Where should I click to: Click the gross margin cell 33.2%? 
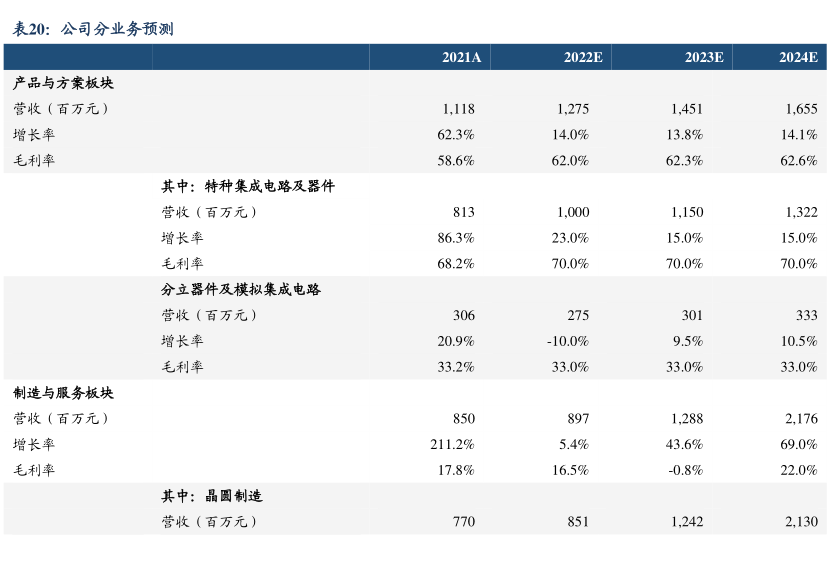(456, 367)
